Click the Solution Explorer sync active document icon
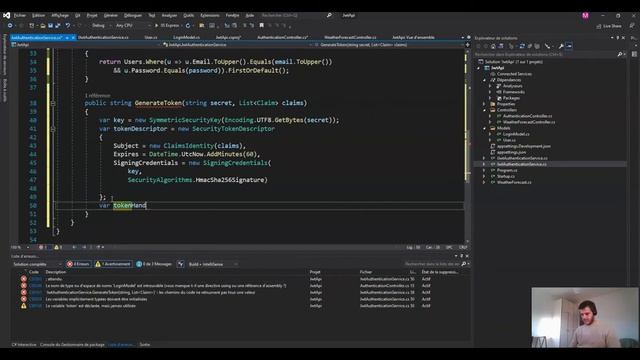 tap(522, 46)
